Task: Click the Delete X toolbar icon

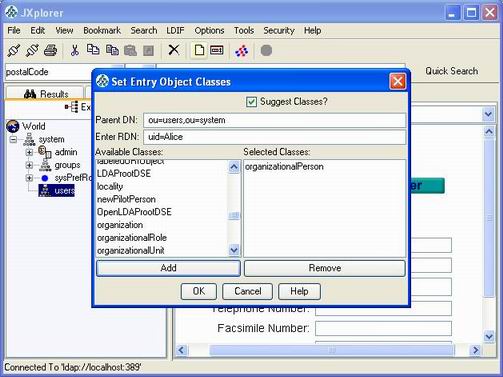Action: click(173, 50)
